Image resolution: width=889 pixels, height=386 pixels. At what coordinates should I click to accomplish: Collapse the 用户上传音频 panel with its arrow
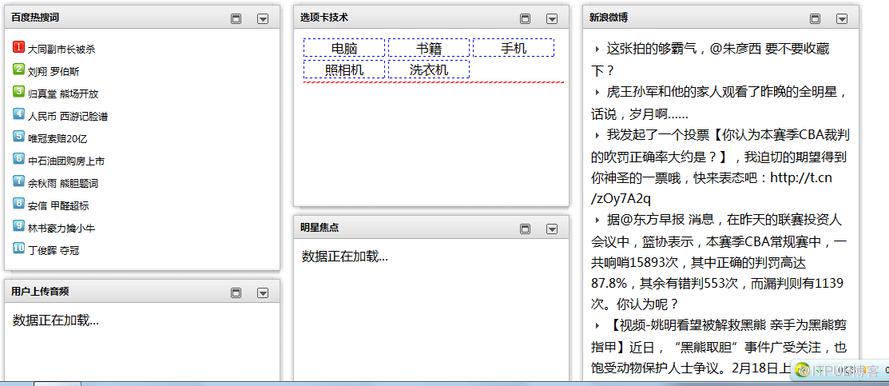(x=263, y=292)
